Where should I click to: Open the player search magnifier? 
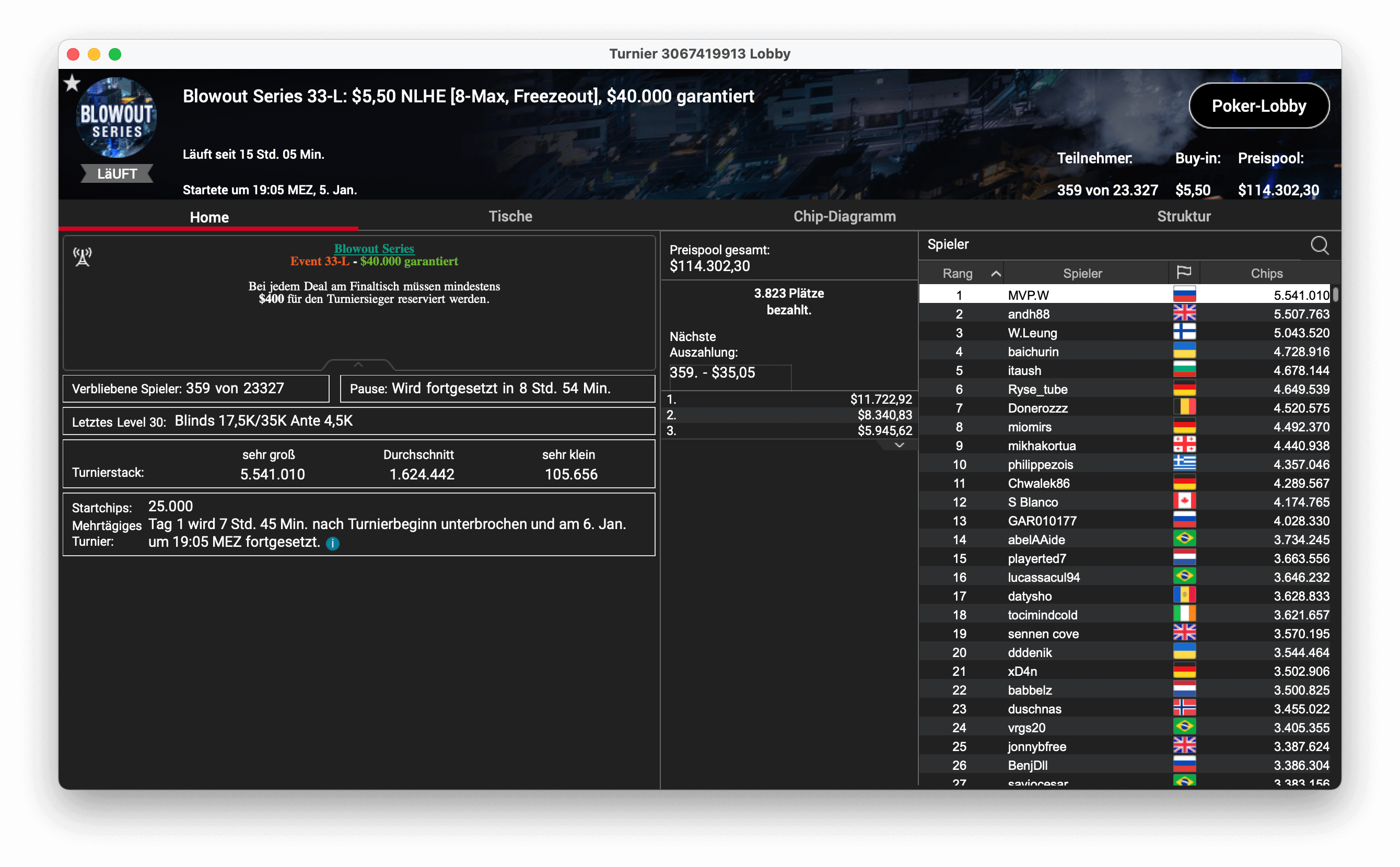(x=1319, y=245)
